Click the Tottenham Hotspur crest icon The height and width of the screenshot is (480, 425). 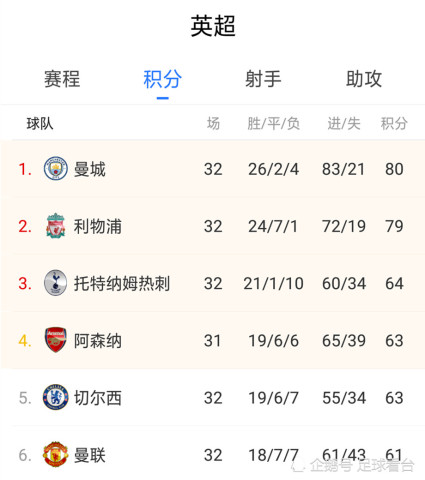point(56,283)
